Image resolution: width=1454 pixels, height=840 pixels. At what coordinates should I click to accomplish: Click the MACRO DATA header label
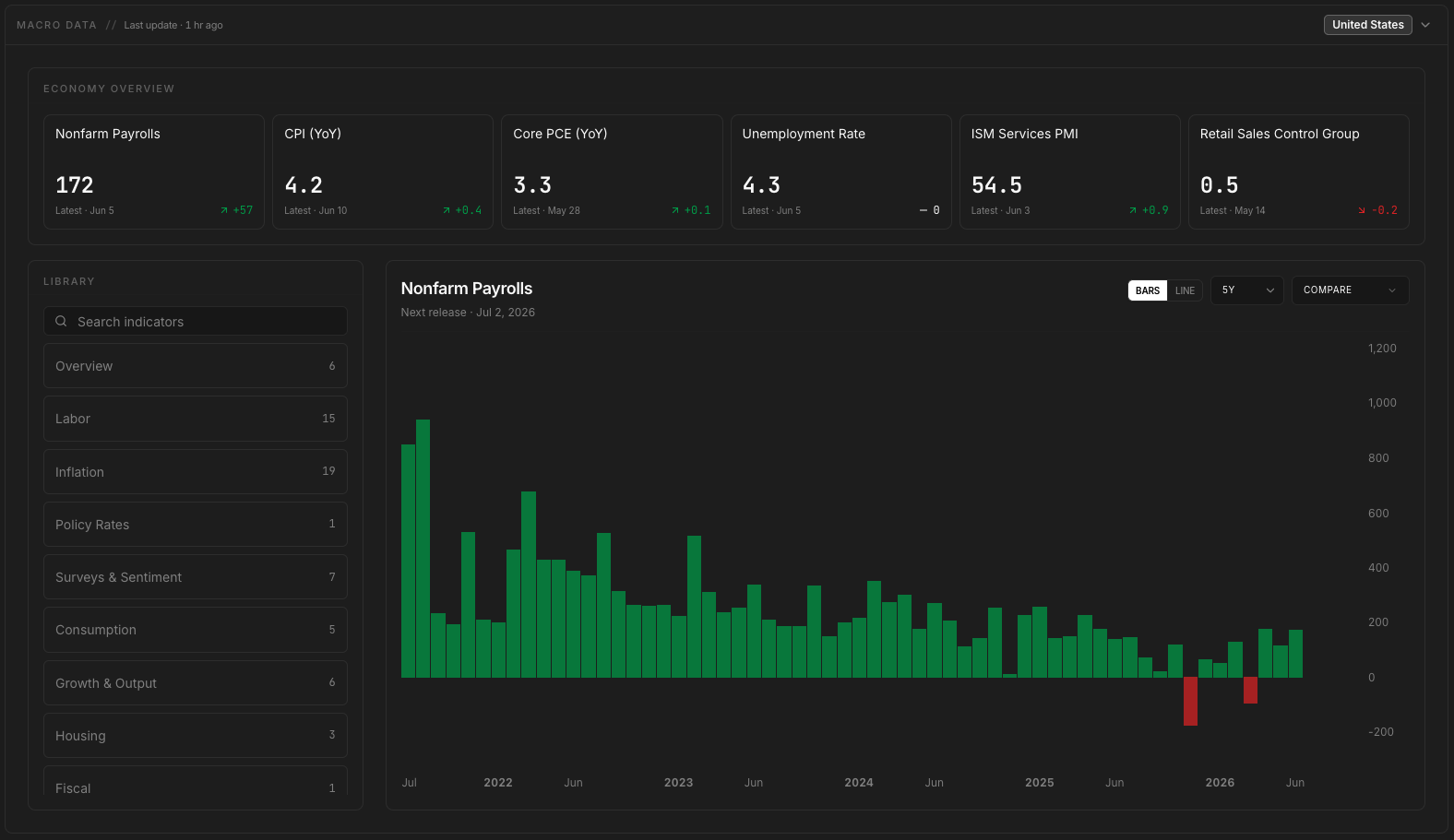(56, 25)
